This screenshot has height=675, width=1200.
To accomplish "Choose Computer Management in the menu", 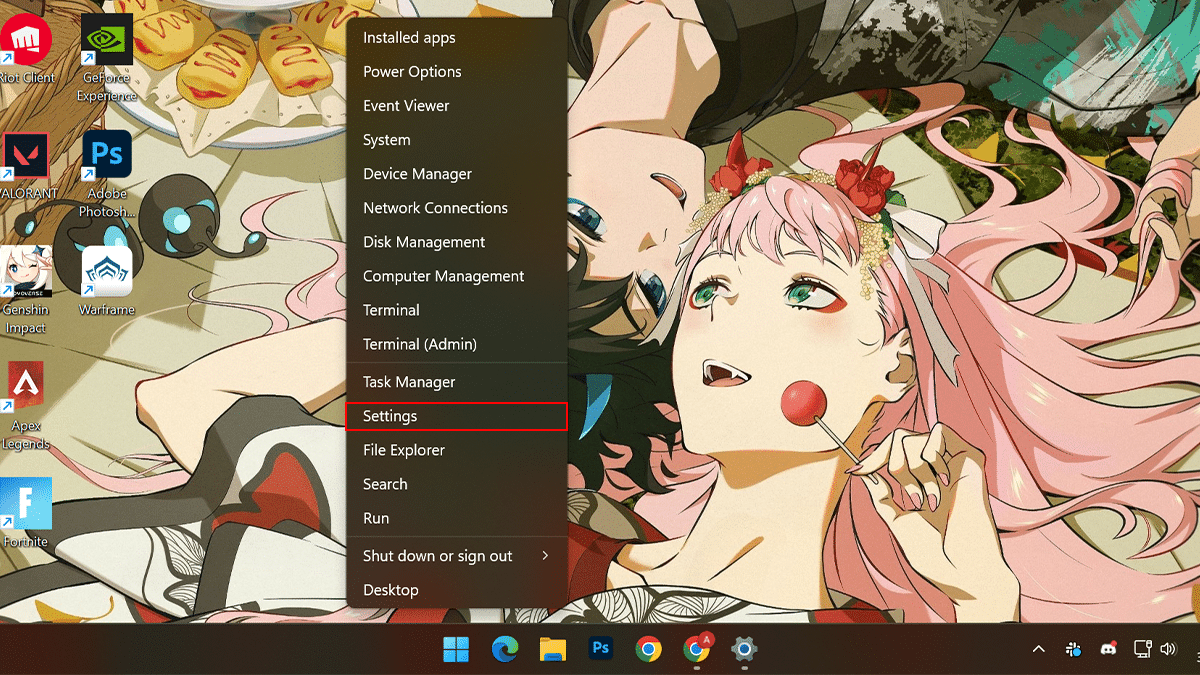I will point(457,276).
